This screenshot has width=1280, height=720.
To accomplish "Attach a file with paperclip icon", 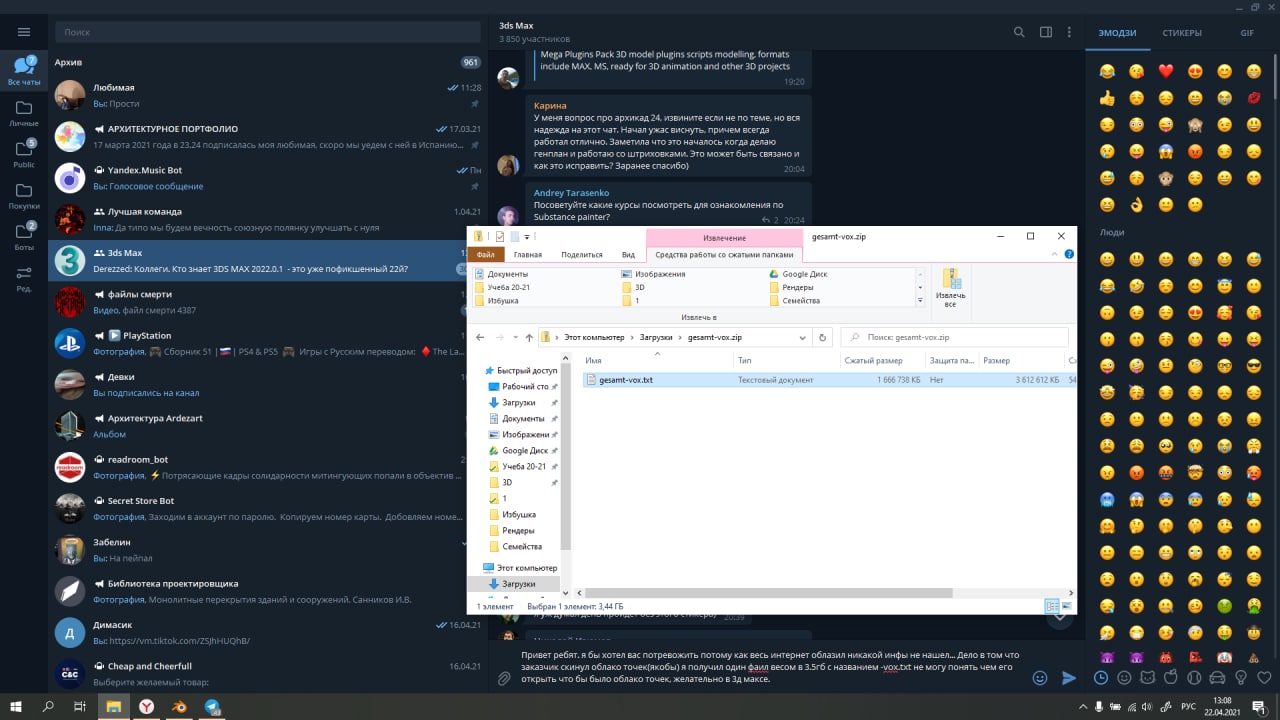I will [504, 678].
